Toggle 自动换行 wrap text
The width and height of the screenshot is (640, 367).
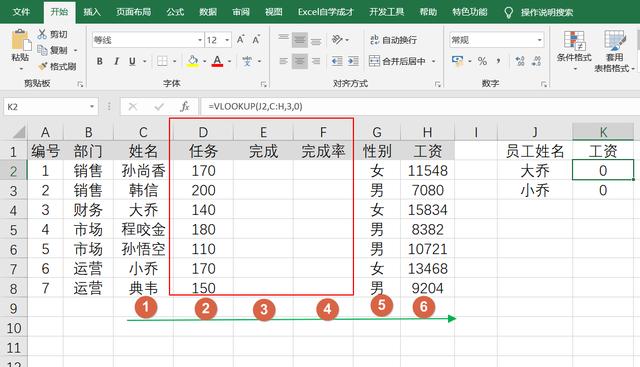click(x=393, y=40)
